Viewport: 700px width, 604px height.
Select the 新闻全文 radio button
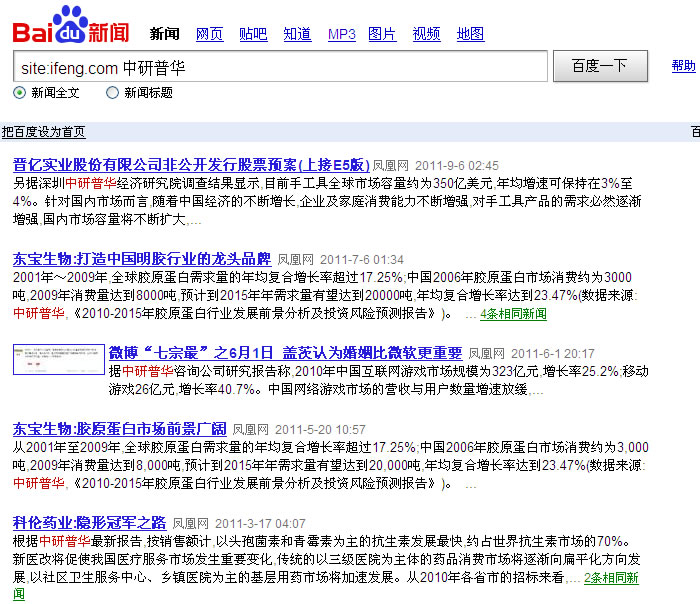click(20, 93)
